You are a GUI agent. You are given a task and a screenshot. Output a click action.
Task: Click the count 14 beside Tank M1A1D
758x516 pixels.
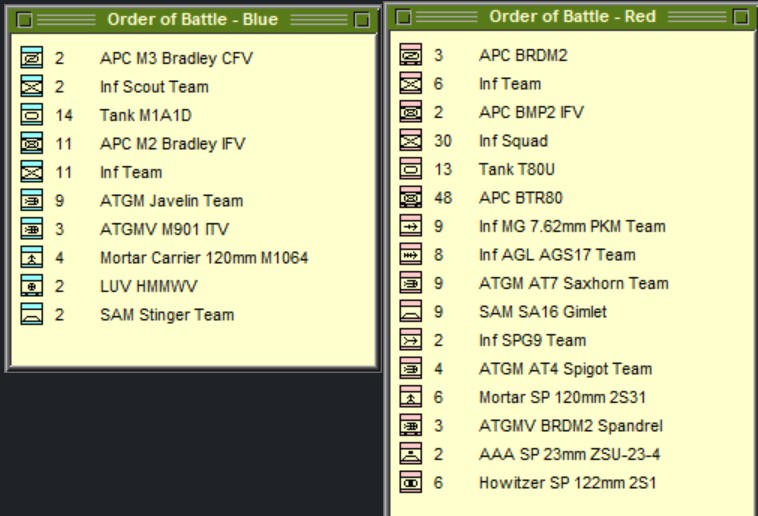click(x=64, y=115)
